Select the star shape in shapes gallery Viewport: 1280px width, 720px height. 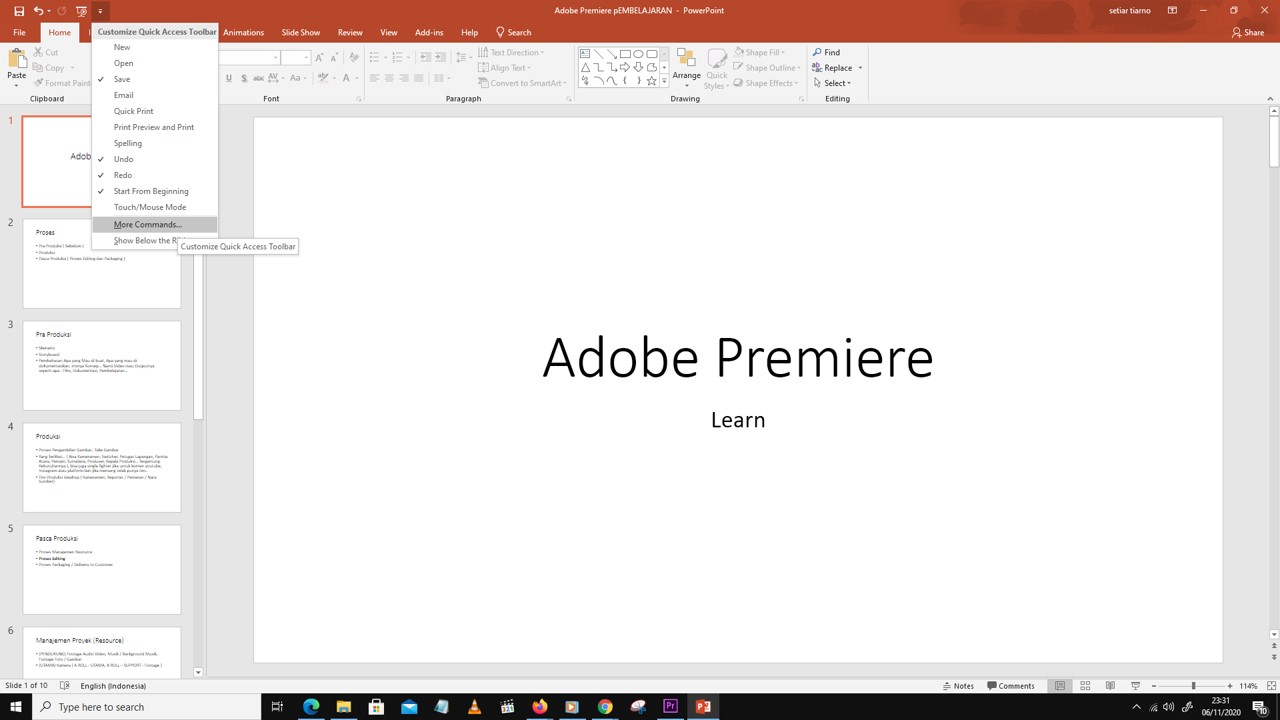click(651, 81)
